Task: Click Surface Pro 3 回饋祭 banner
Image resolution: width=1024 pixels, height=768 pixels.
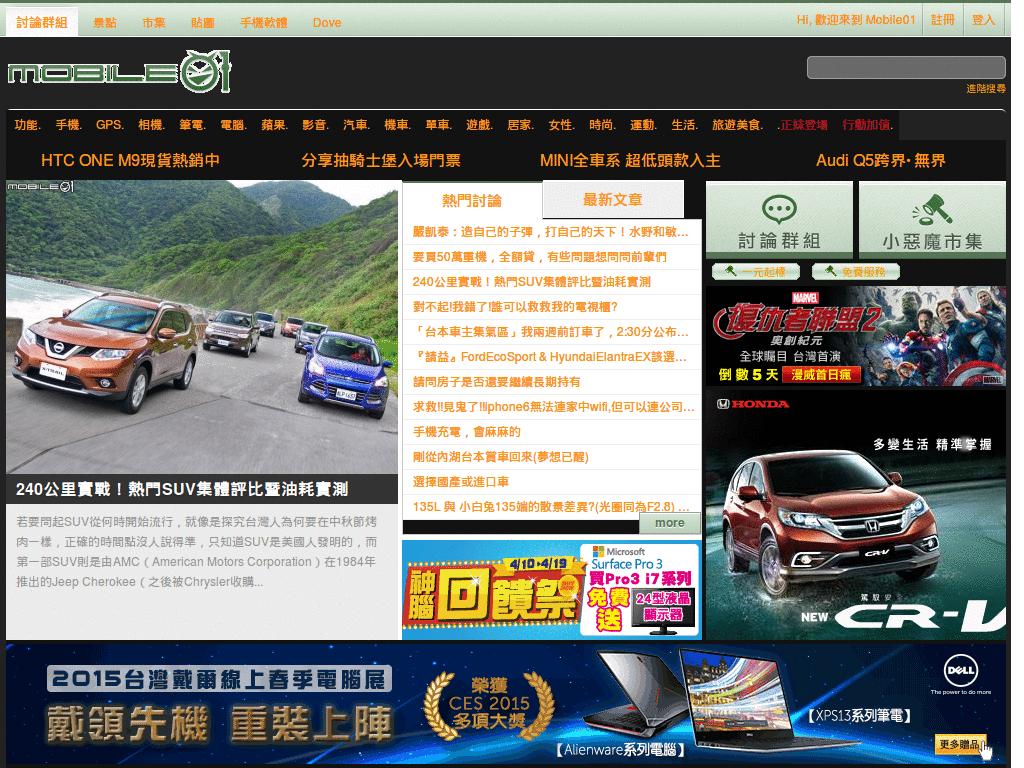Action: [552, 590]
